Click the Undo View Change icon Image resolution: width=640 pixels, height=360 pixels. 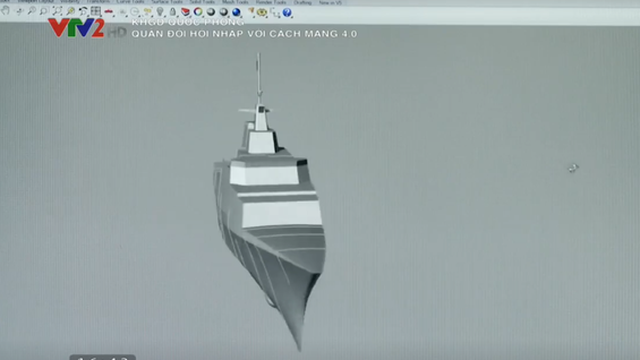(x=83, y=11)
